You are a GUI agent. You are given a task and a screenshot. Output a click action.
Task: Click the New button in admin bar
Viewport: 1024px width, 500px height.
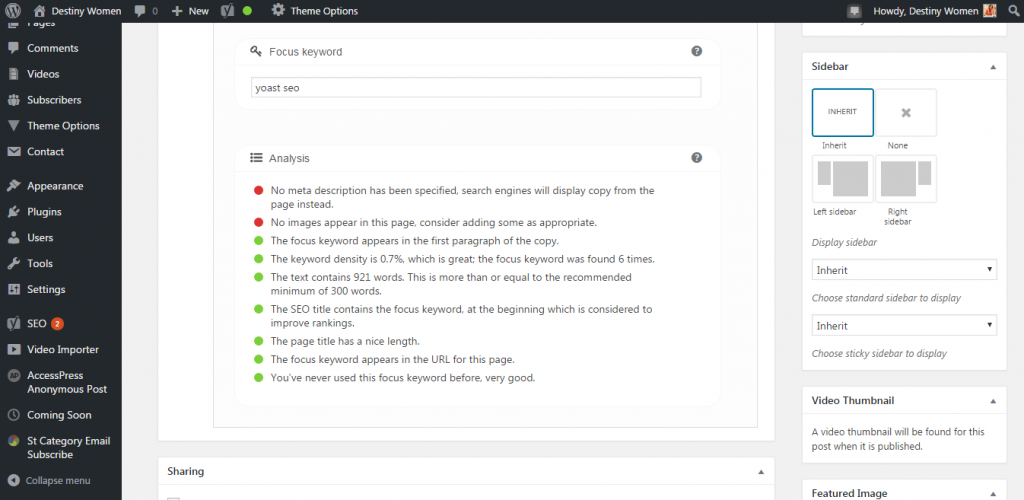coord(190,11)
